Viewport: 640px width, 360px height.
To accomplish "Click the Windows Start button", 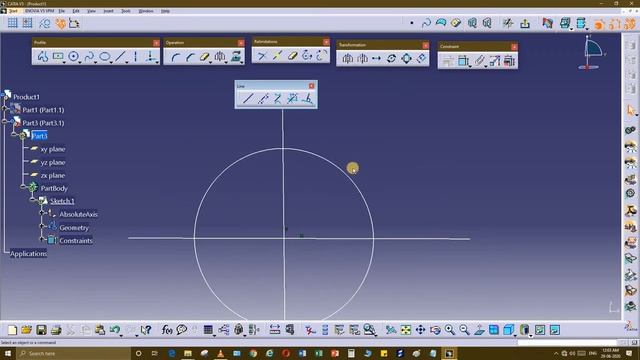I will pyautogui.click(x=8, y=353).
